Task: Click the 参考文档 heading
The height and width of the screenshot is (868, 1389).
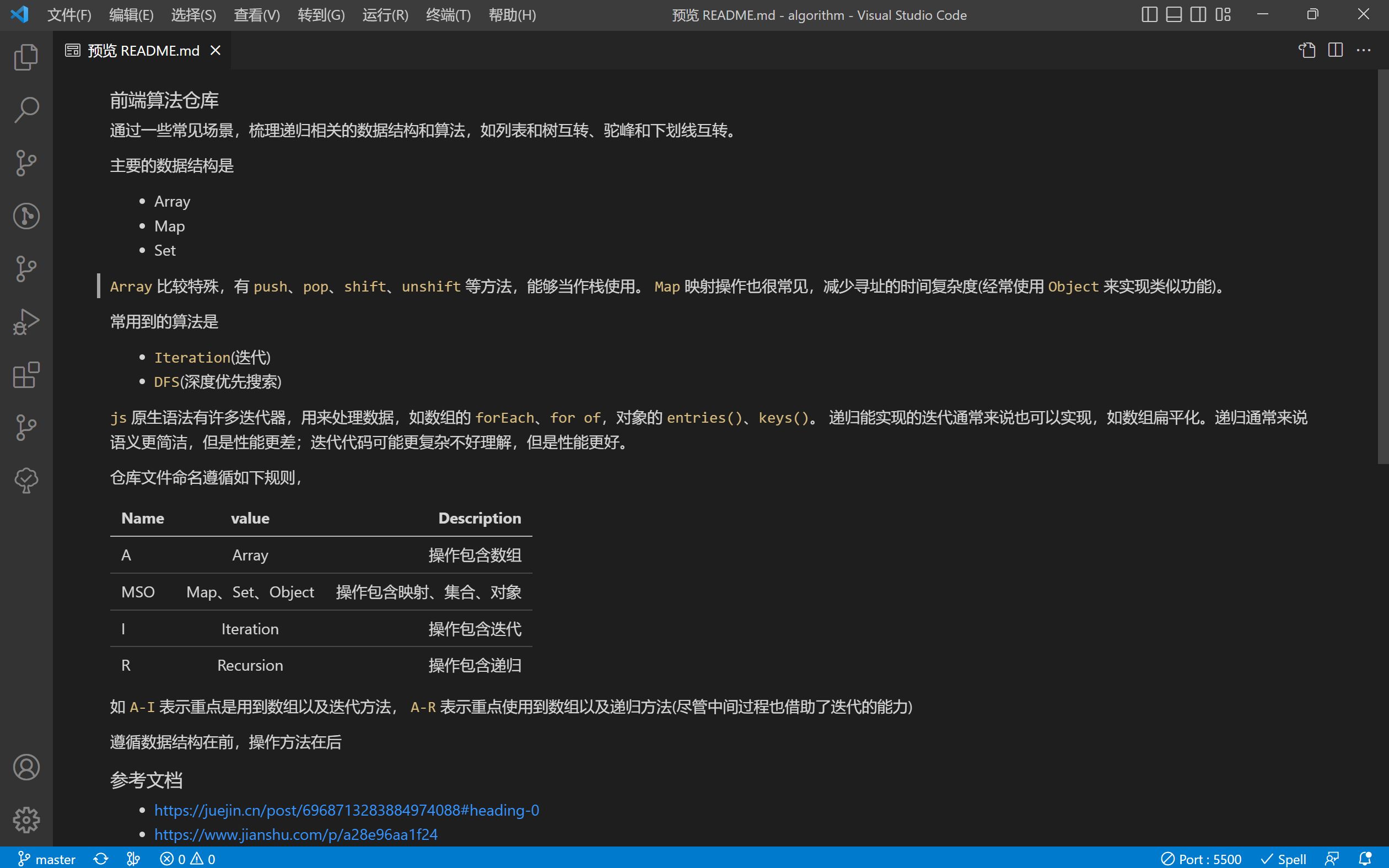Action: tap(147, 780)
